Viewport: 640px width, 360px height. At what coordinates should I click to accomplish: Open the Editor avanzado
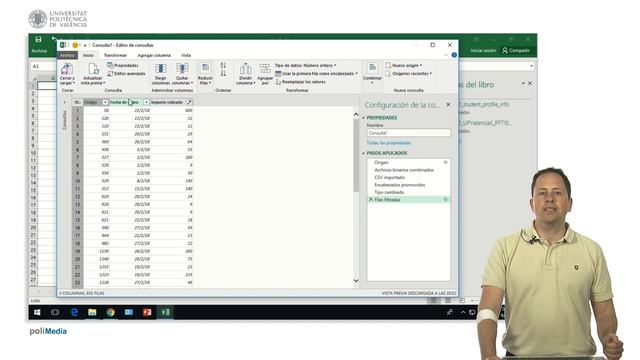(126, 73)
